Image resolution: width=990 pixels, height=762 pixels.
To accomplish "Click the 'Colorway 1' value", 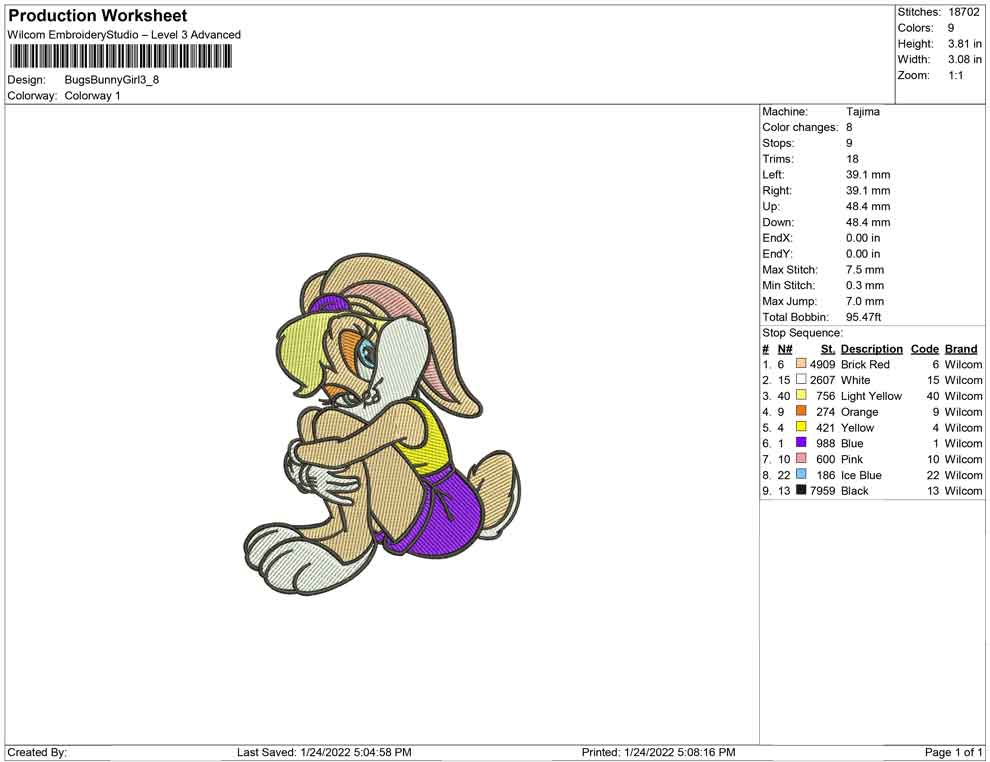I will coord(92,96).
